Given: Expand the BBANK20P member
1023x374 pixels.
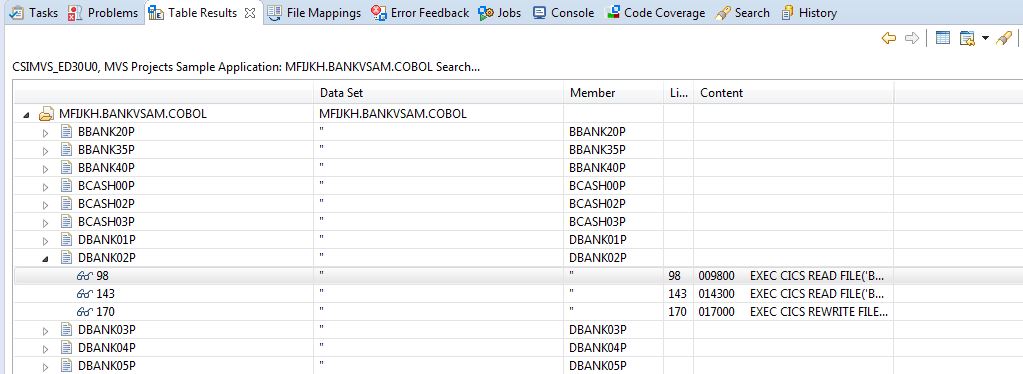Looking at the screenshot, I should 45,132.
